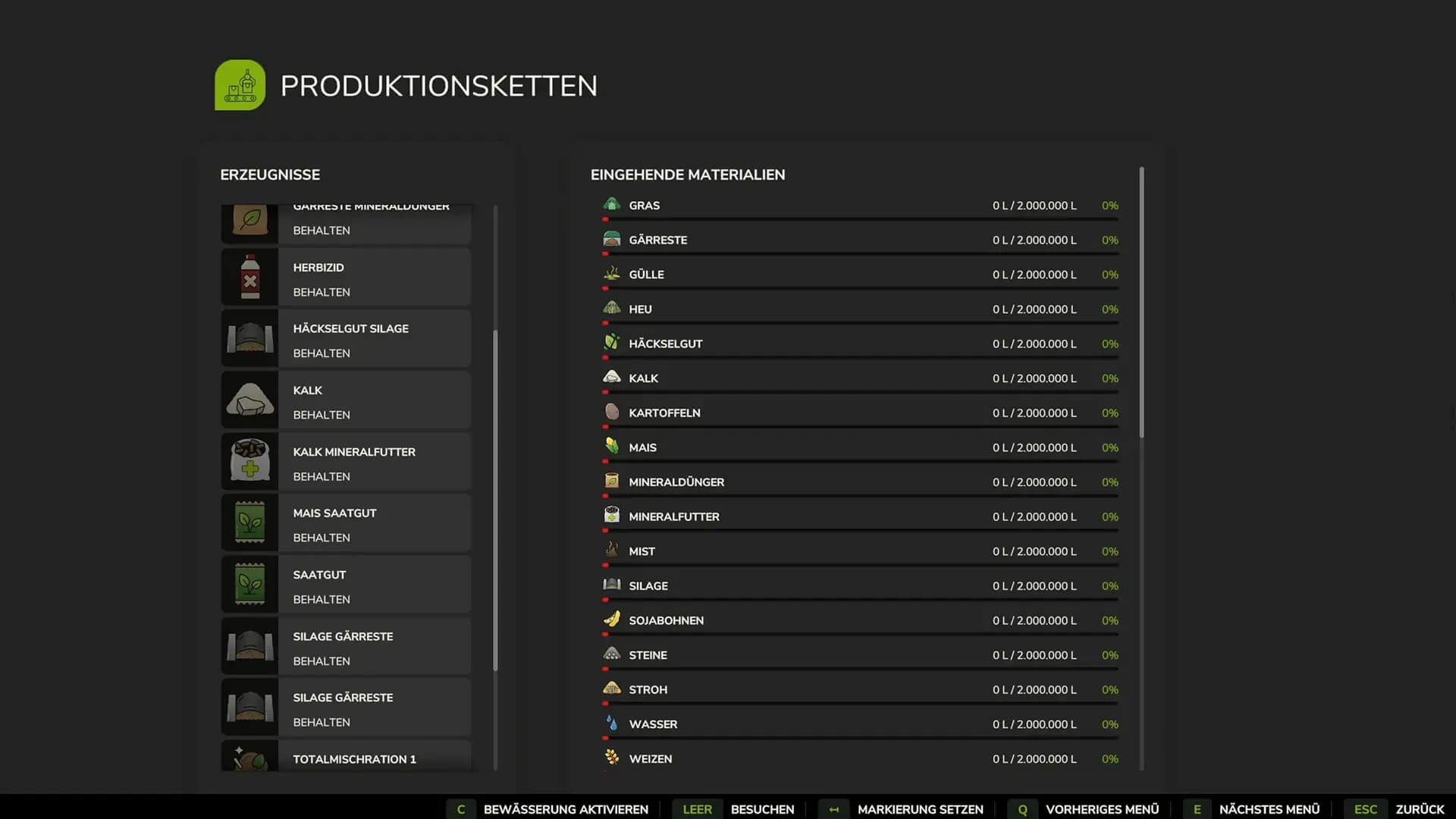1456x819 pixels.
Task: Go to Vorheriges Menü
Action: (1101, 809)
